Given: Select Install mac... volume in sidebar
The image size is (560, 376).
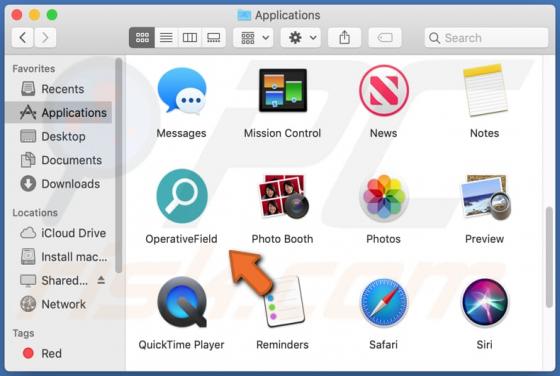Looking at the screenshot, I should click(59, 257).
